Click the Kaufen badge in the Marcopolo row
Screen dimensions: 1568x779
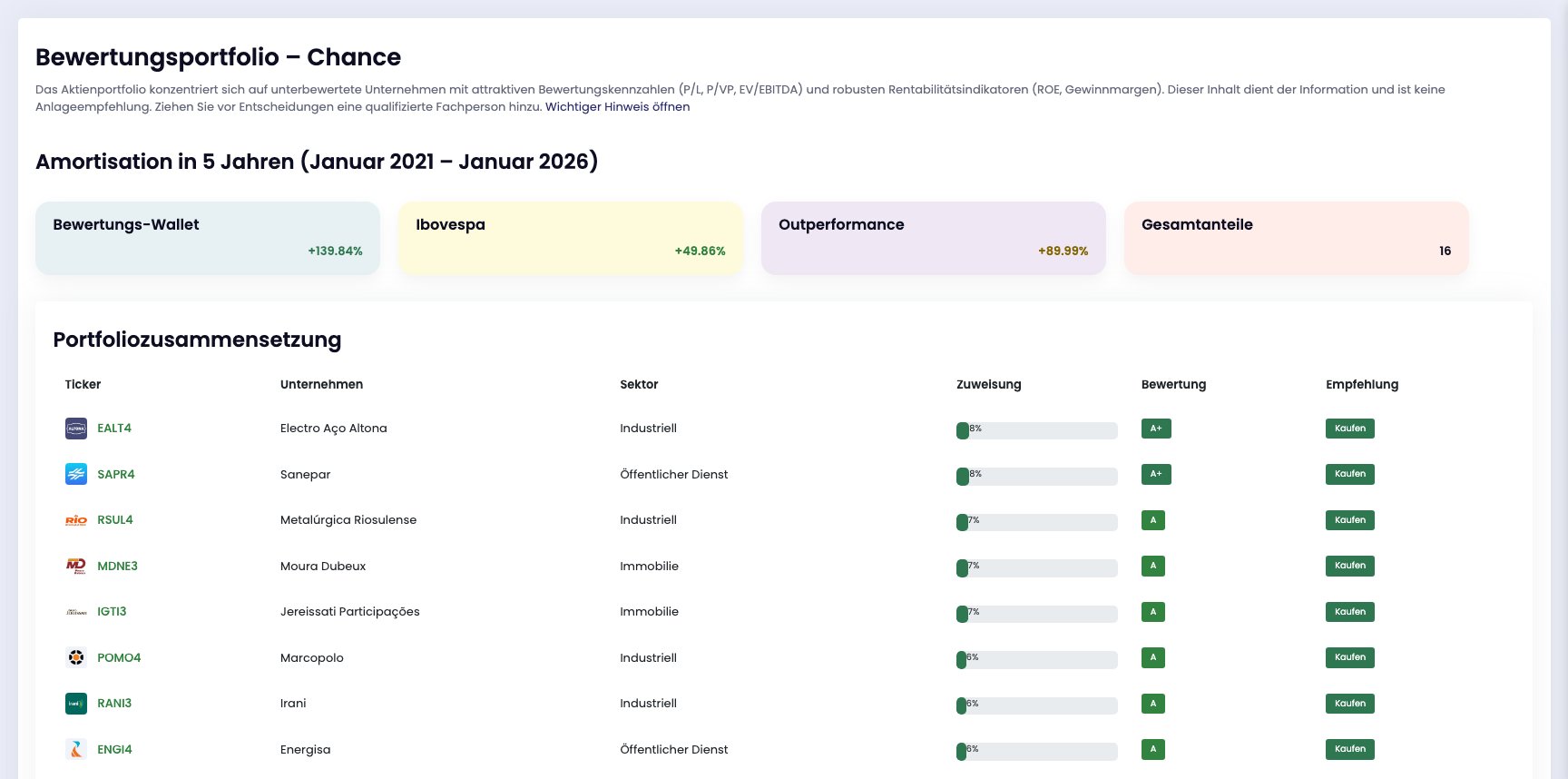(1350, 657)
